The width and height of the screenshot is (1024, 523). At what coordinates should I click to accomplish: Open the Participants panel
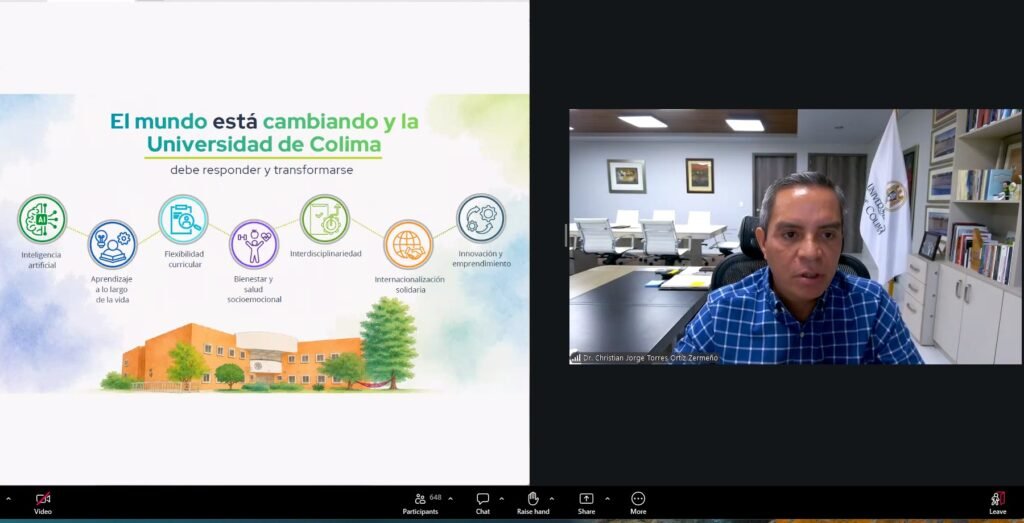click(x=420, y=503)
